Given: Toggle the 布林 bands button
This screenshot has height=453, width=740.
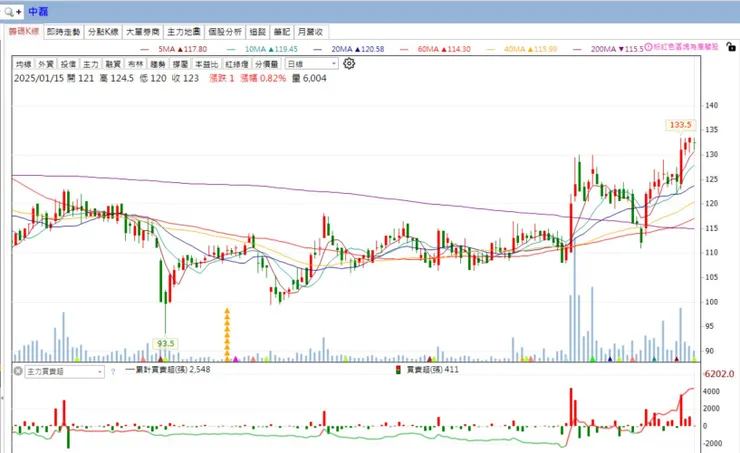Looking at the screenshot, I should pos(135,64).
